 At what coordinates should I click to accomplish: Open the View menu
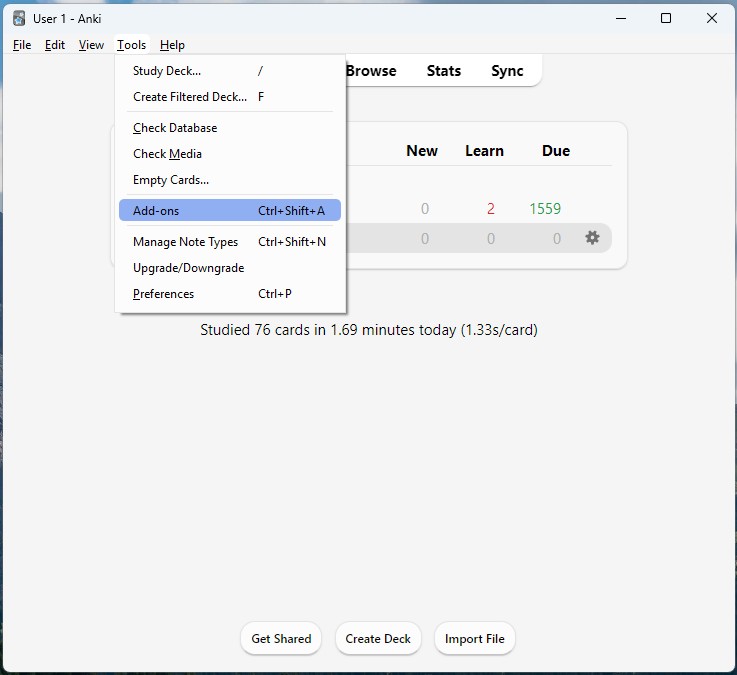pos(91,45)
